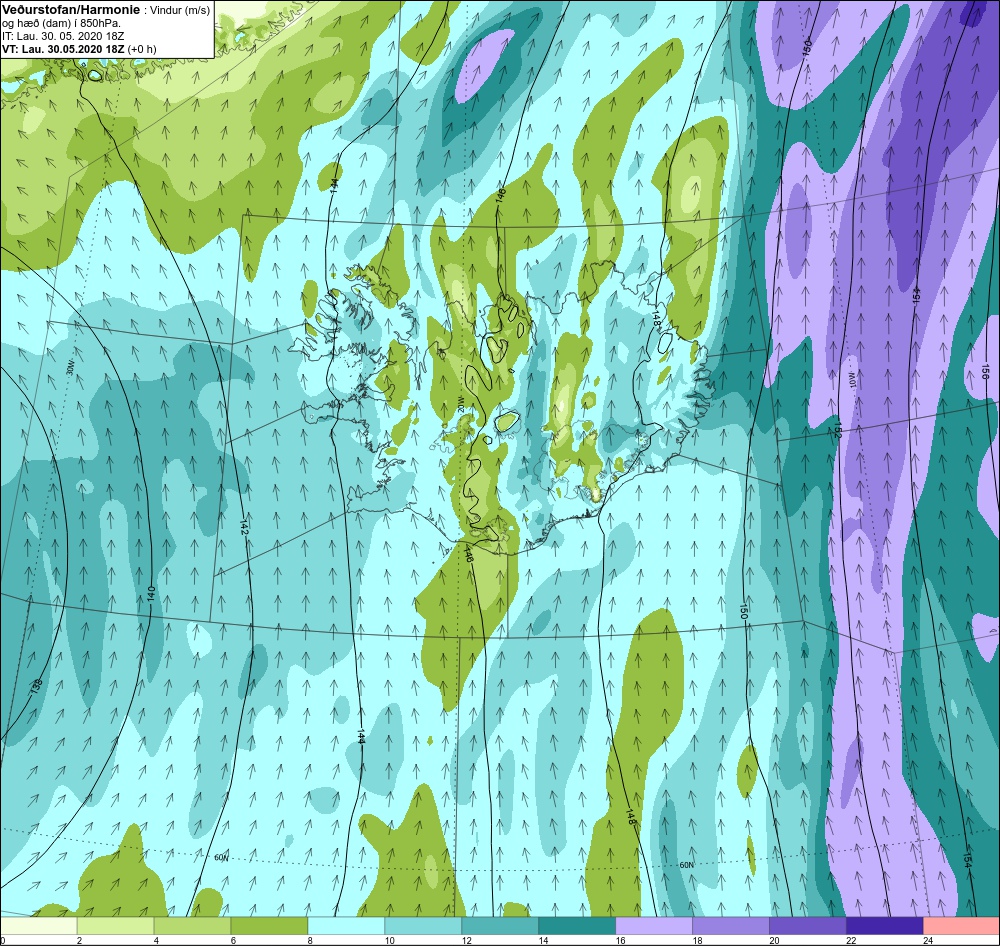
Task: Select the 8–10 m/s pale cyan legend swatch
Action: pos(346,925)
